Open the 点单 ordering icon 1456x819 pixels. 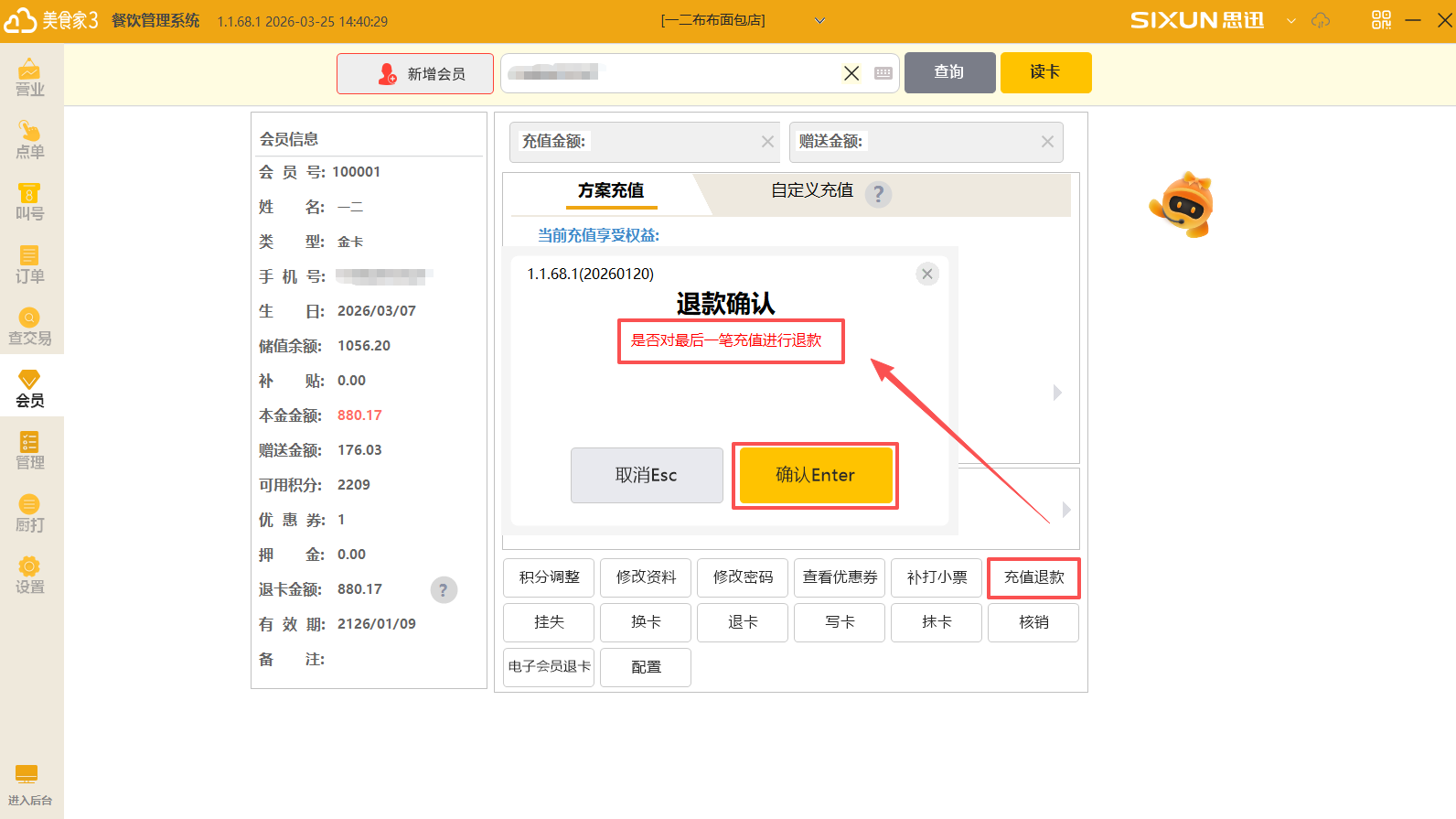tap(29, 139)
